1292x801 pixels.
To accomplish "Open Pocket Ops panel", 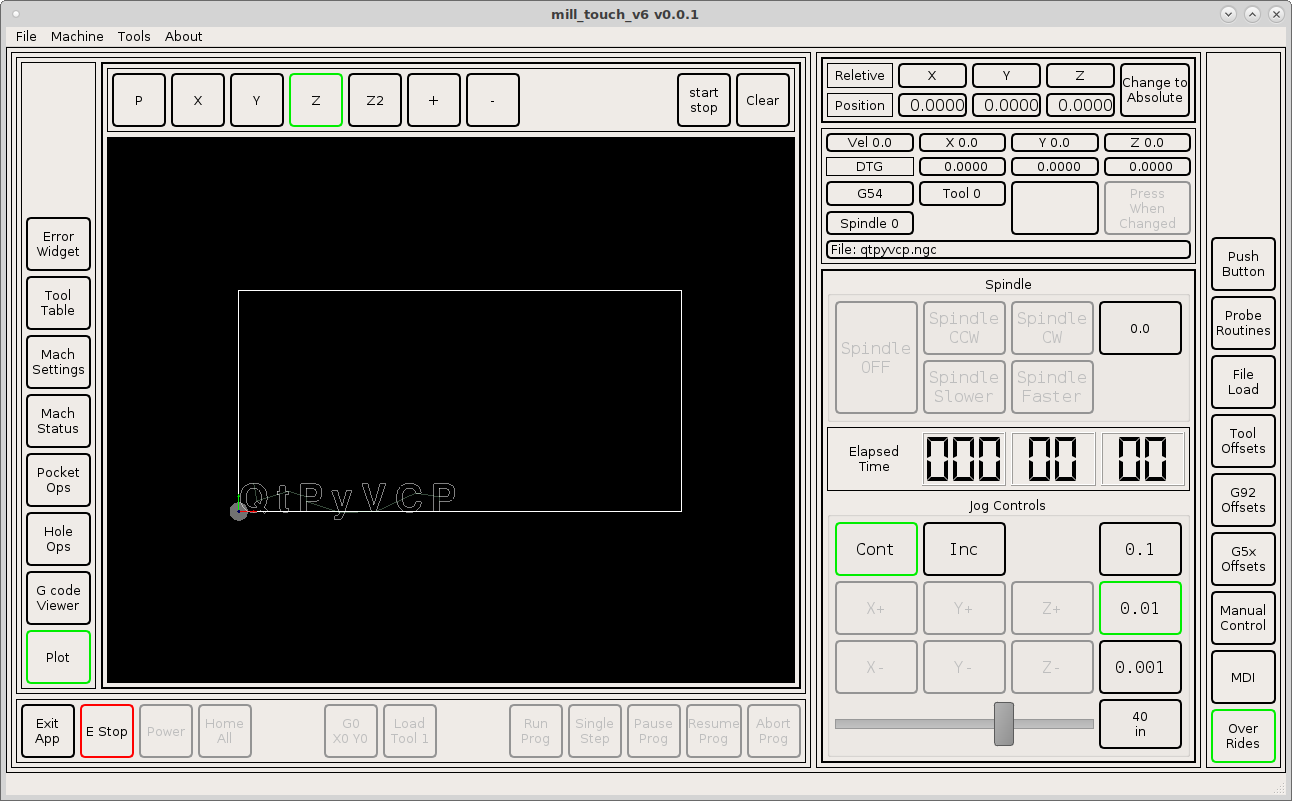I will (58, 480).
